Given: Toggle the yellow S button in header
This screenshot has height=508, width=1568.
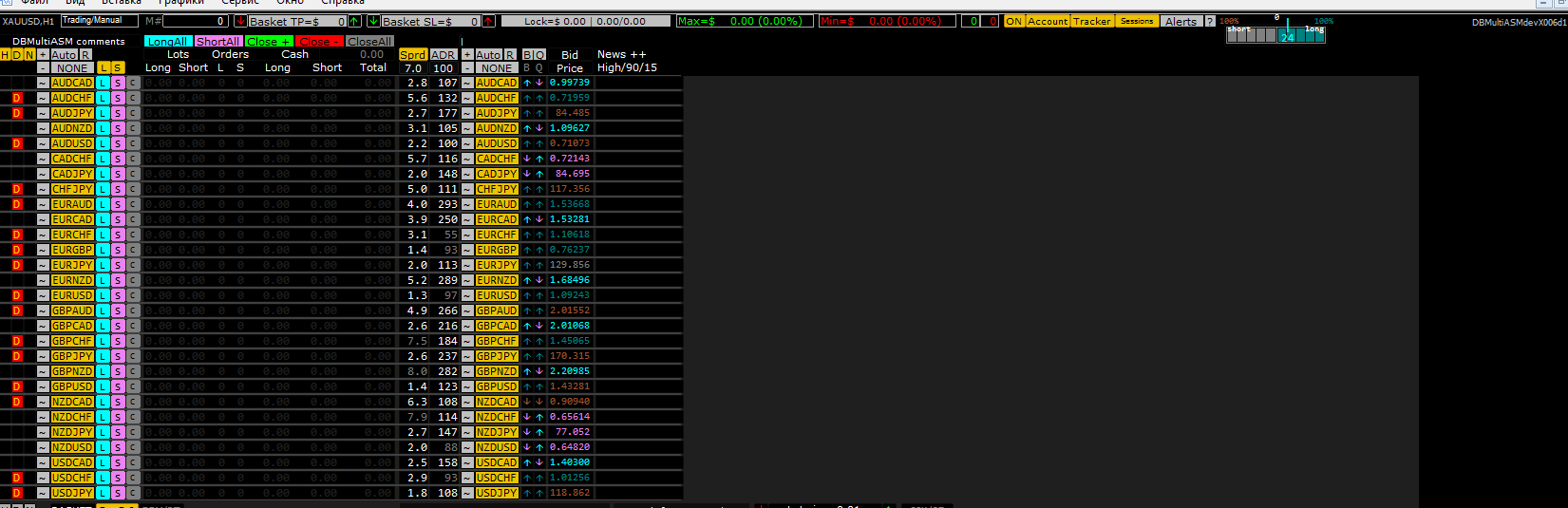Looking at the screenshot, I should point(118,67).
